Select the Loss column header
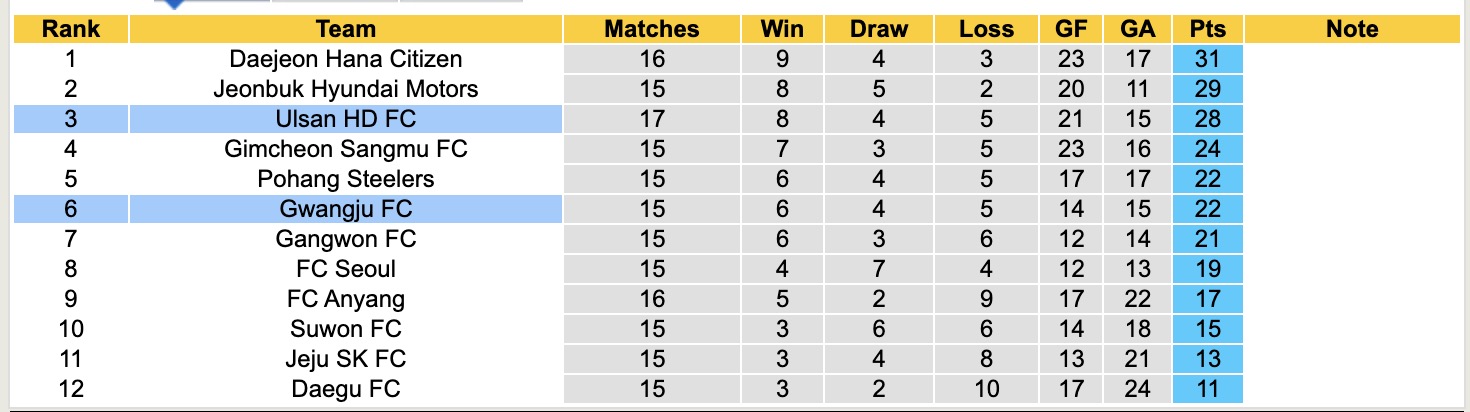 pos(986,29)
